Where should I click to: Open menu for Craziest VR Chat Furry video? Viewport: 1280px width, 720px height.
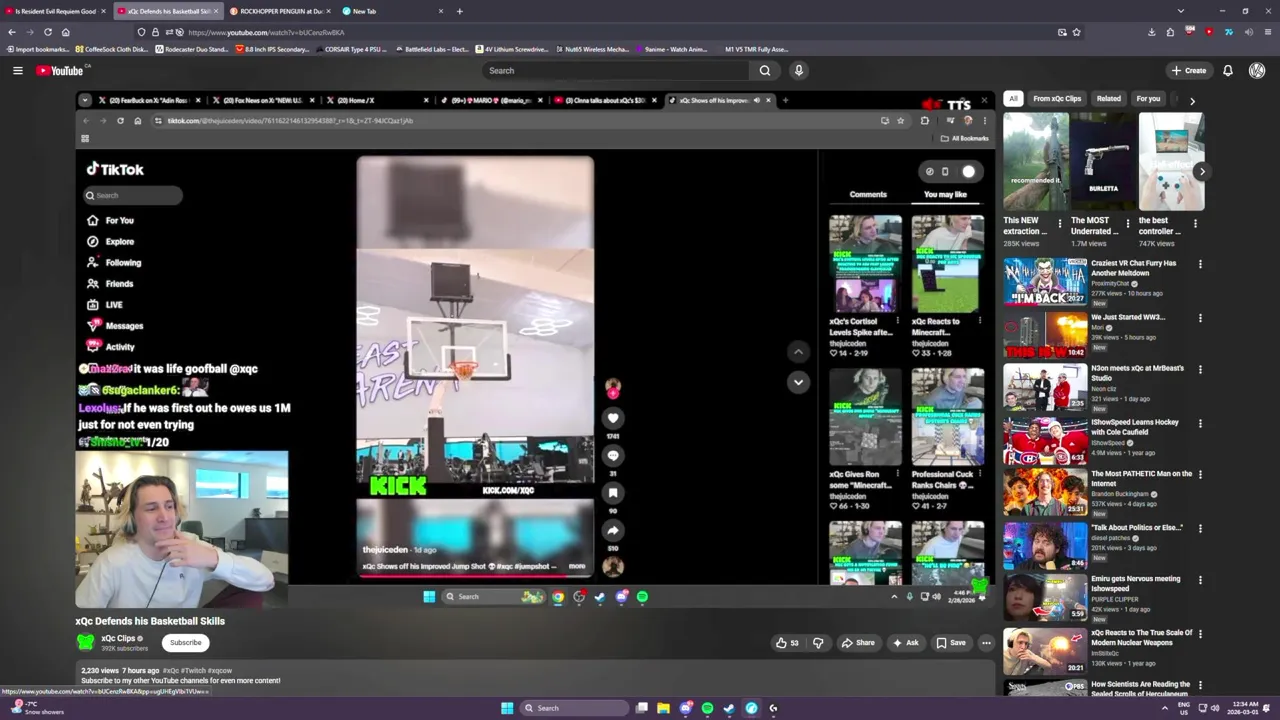(1200, 264)
